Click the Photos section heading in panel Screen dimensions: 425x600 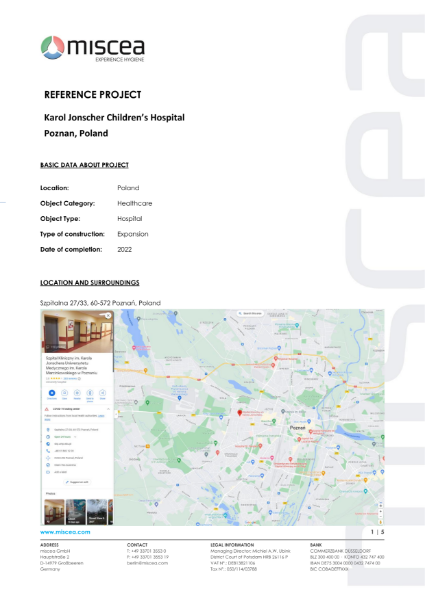[x=50, y=494]
